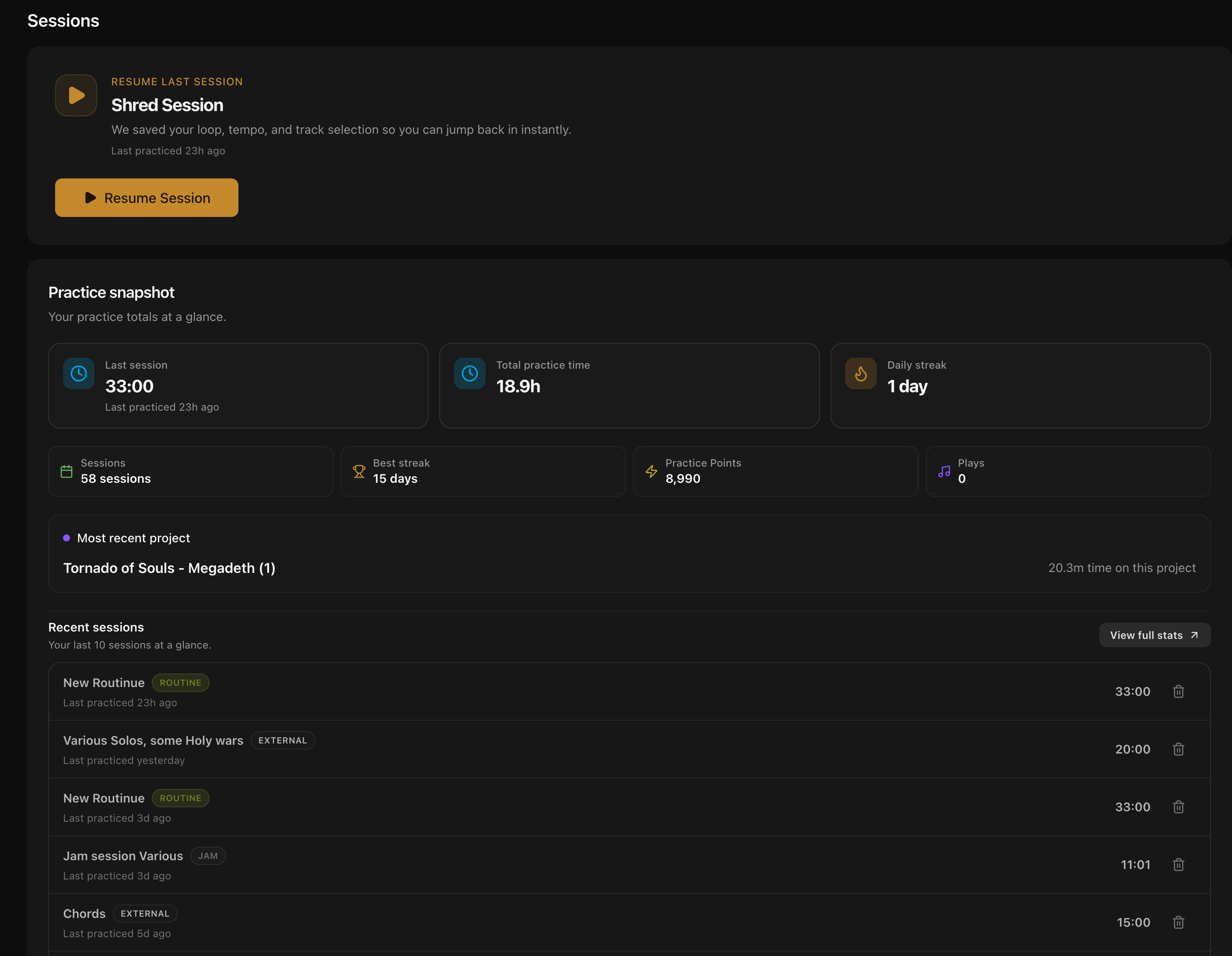Viewport: 1232px width, 956px height.
Task: Open Tornado of Souls - Megadeth project
Action: (x=169, y=568)
